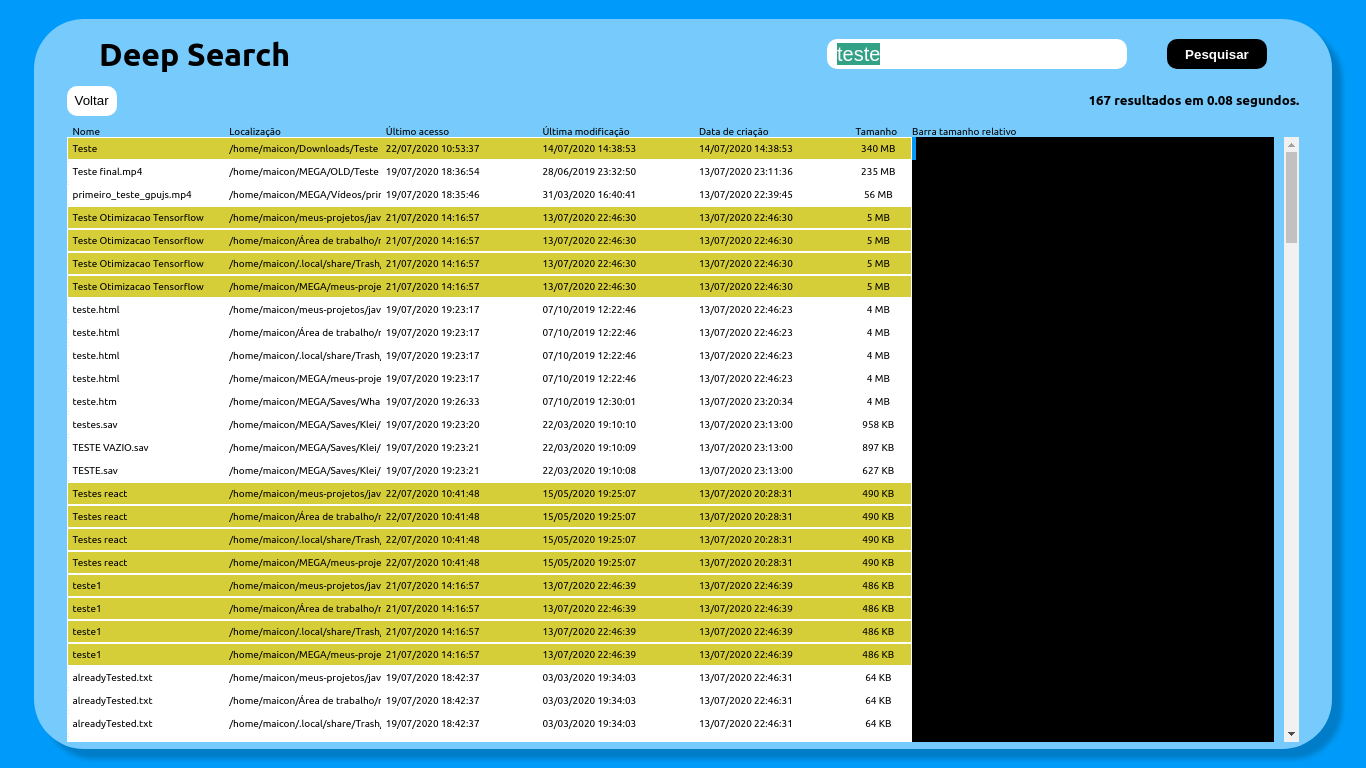
Task: Click the '/home/maicon/MEGA/Saves/Wha' location cell
Action: tap(304, 402)
